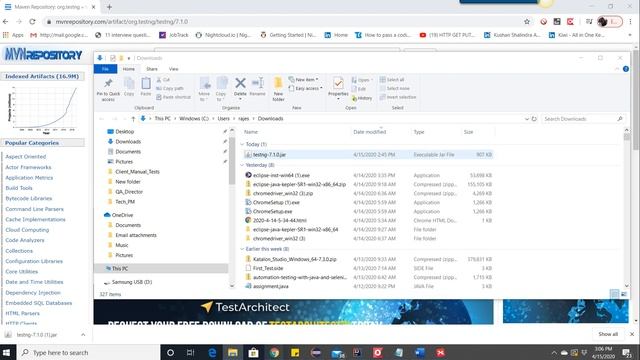Click Pin to Quick access icon
This screenshot has height=360, width=640.
click(108, 84)
